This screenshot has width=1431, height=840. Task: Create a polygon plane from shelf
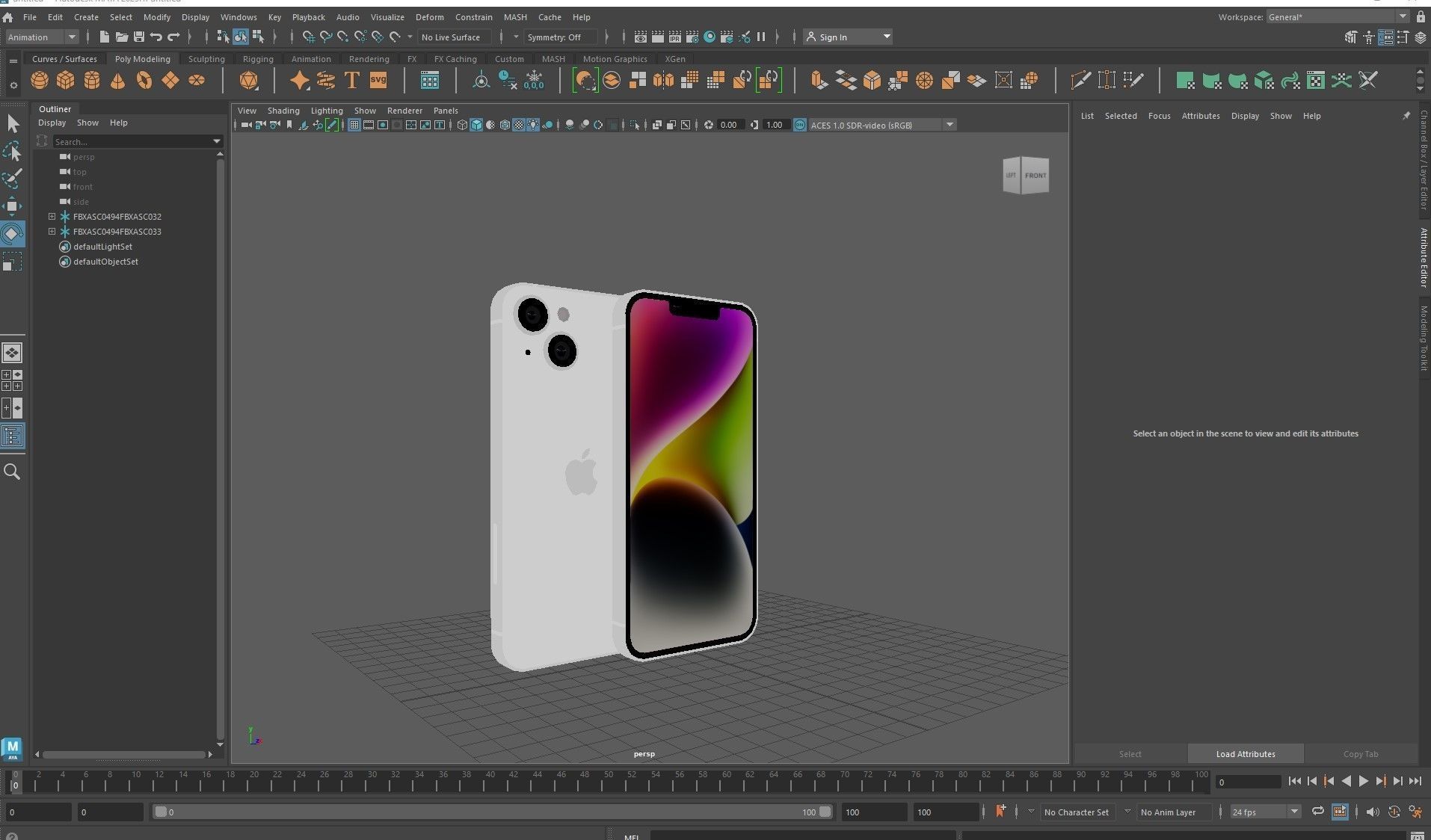(x=170, y=80)
